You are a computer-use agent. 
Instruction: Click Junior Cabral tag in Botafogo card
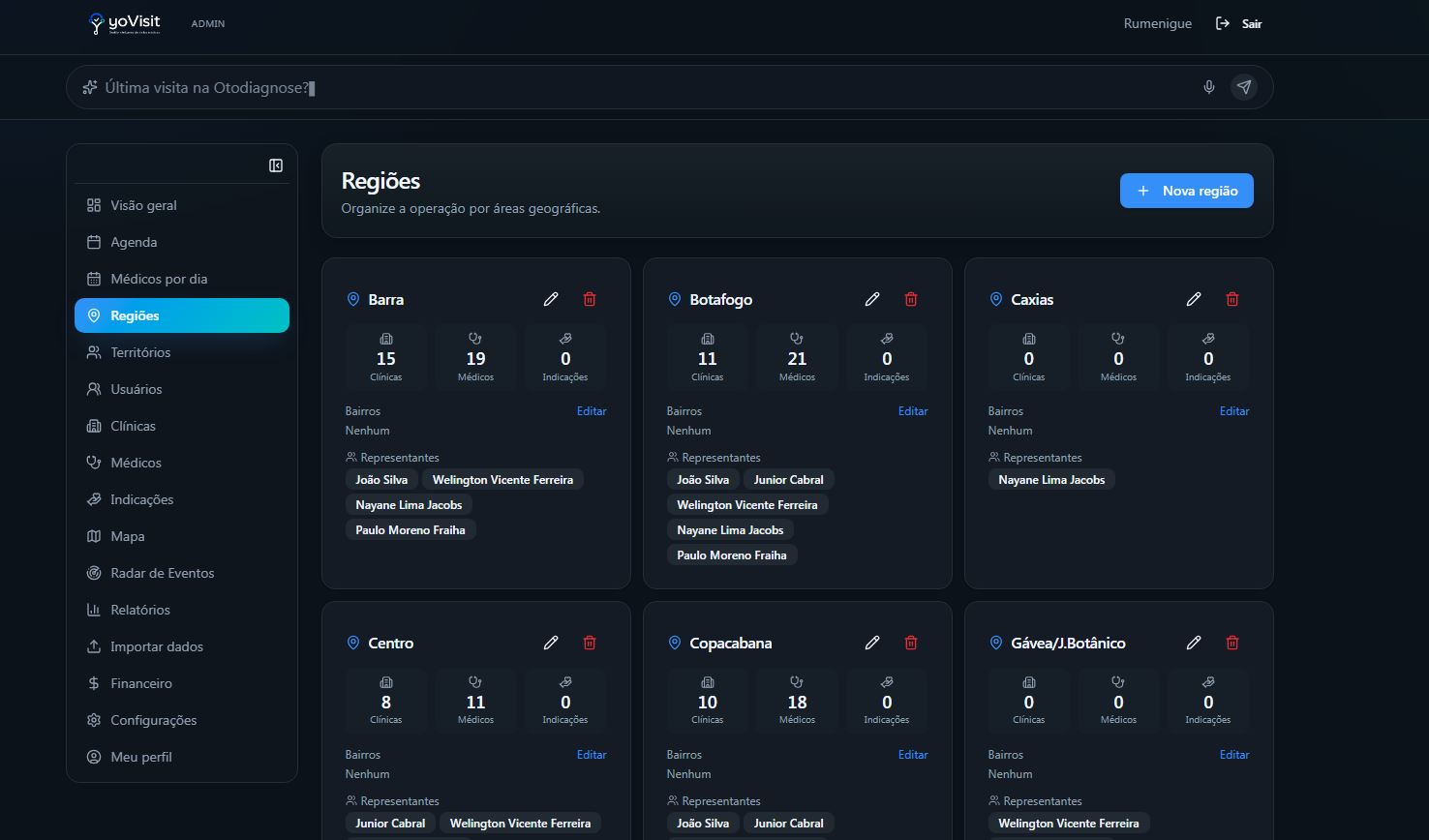pyautogui.click(x=789, y=480)
